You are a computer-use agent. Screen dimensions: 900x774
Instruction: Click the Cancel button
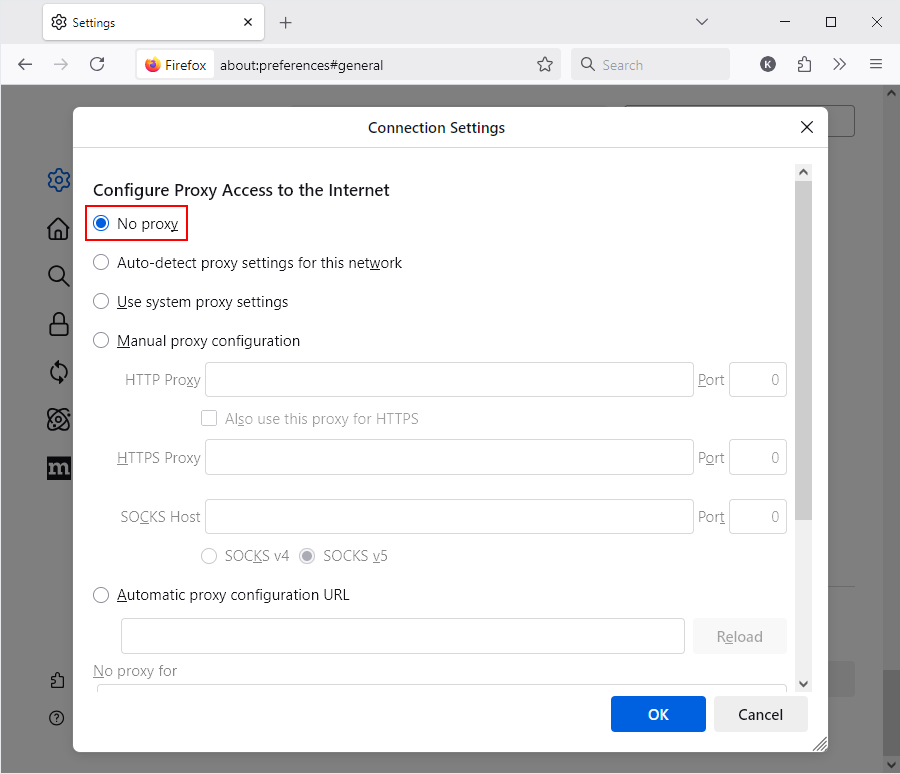(x=760, y=714)
